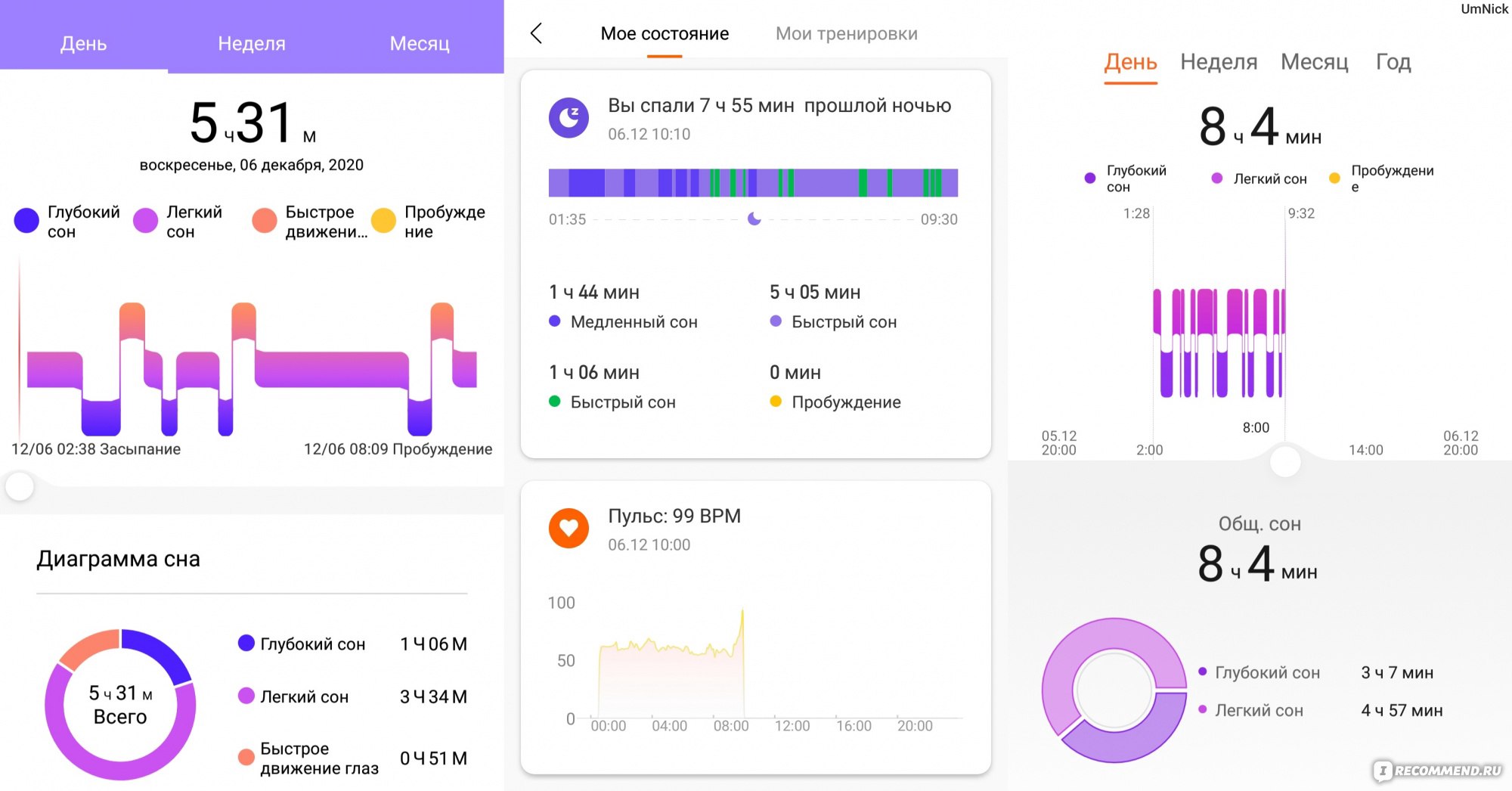Select the Год tab
This screenshot has width=1512, height=791.
[1393, 62]
